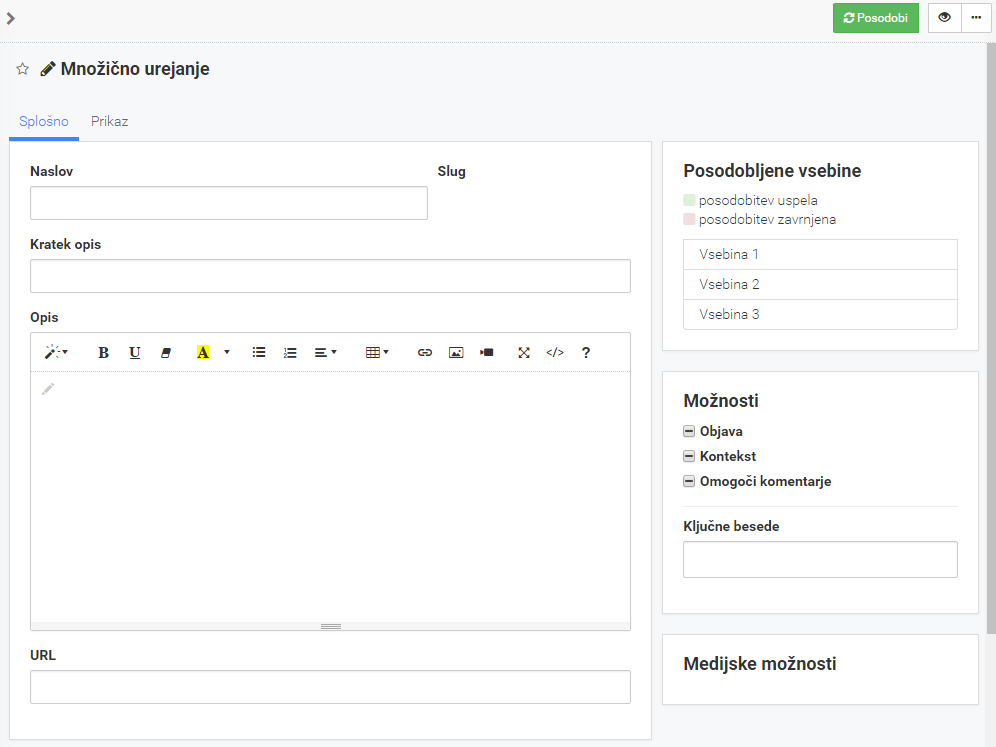Click the eraser remove-formatting icon
The width and height of the screenshot is (996, 747).
click(166, 353)
